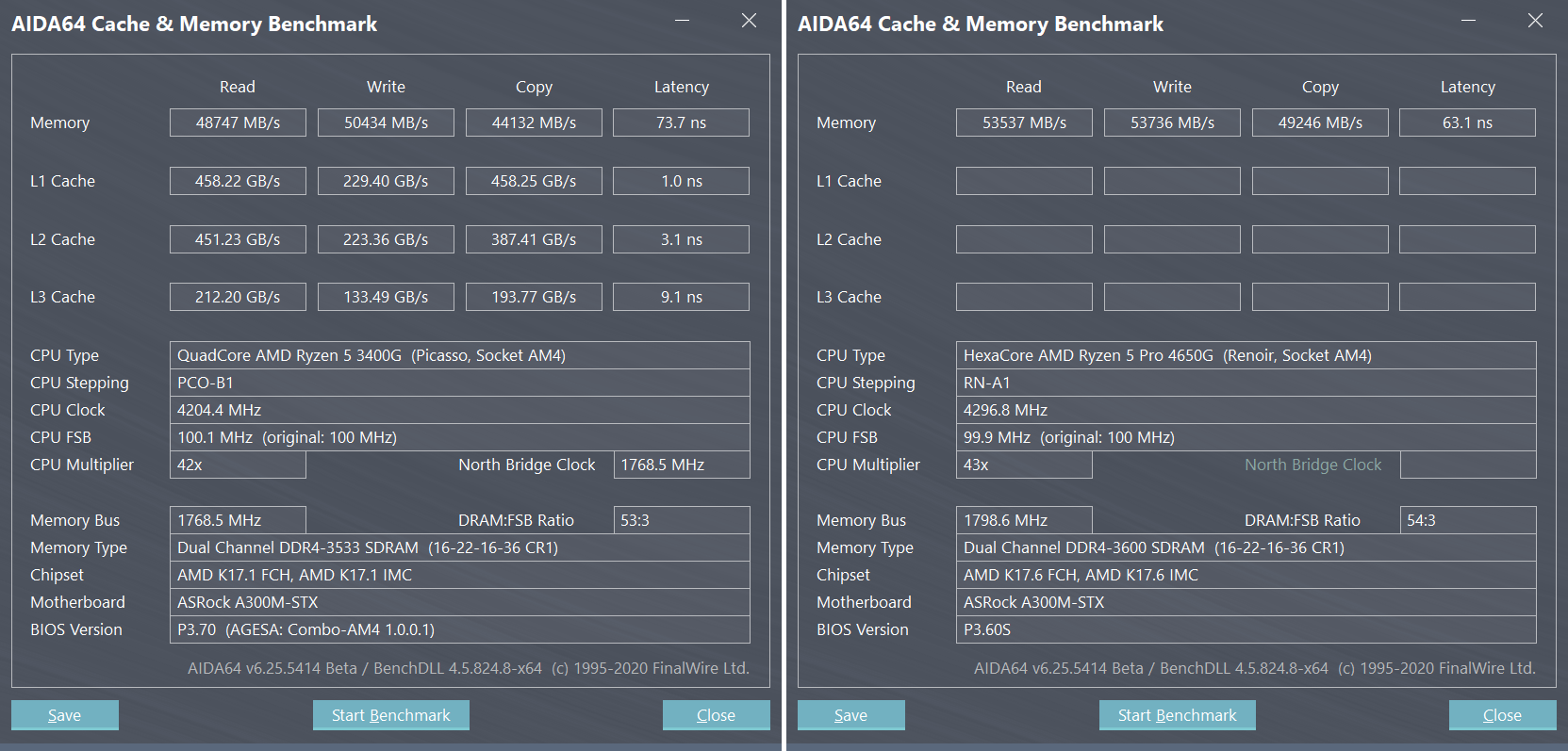Start Benchmark in the Ryzen 5 Pro 4650G window
The image size is (1568, 751).
coord(1177,715)
